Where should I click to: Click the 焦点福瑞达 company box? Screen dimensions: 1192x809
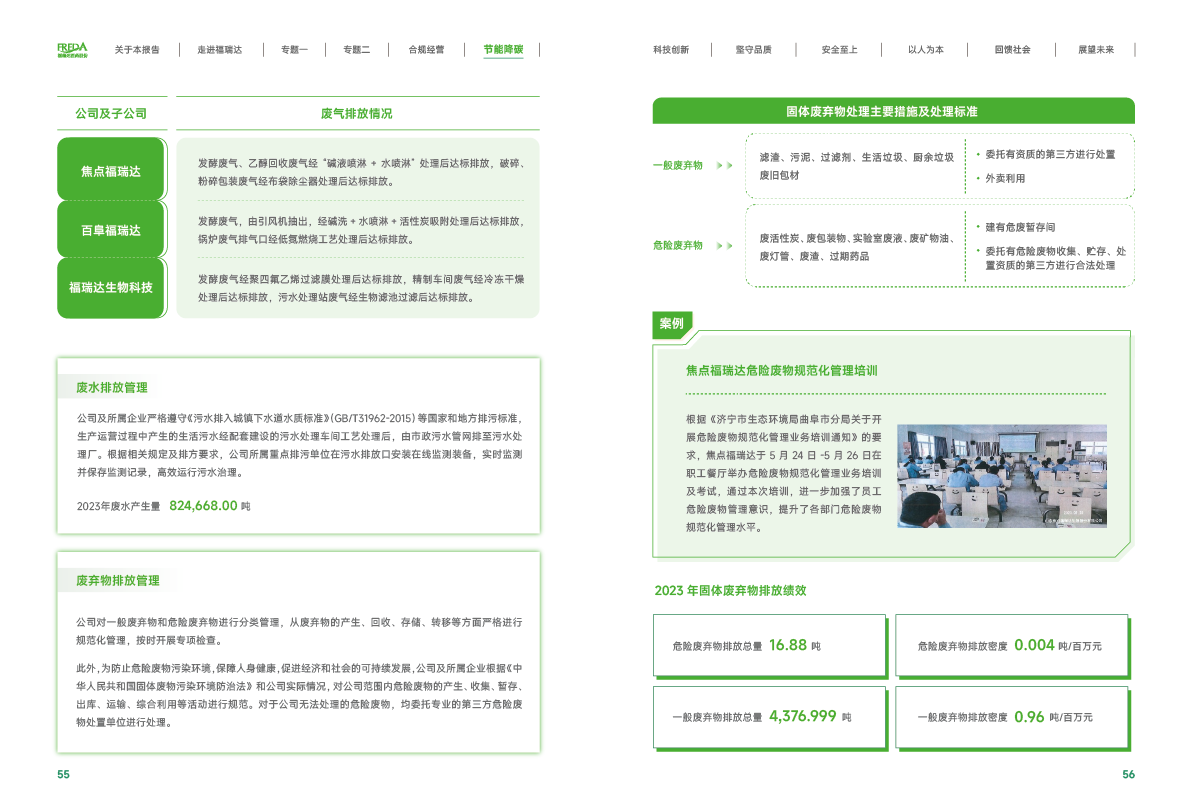[111, 171]
